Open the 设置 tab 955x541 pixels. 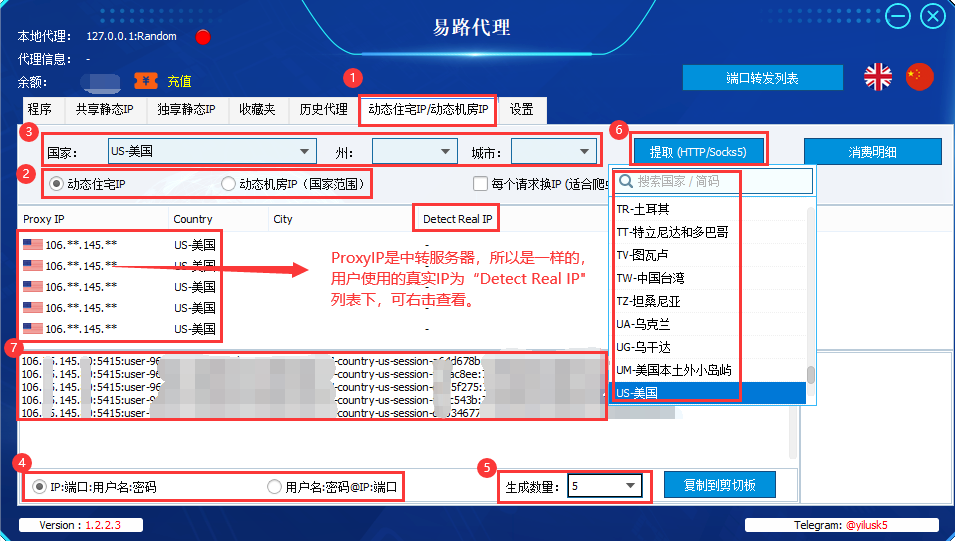(521, 110)
